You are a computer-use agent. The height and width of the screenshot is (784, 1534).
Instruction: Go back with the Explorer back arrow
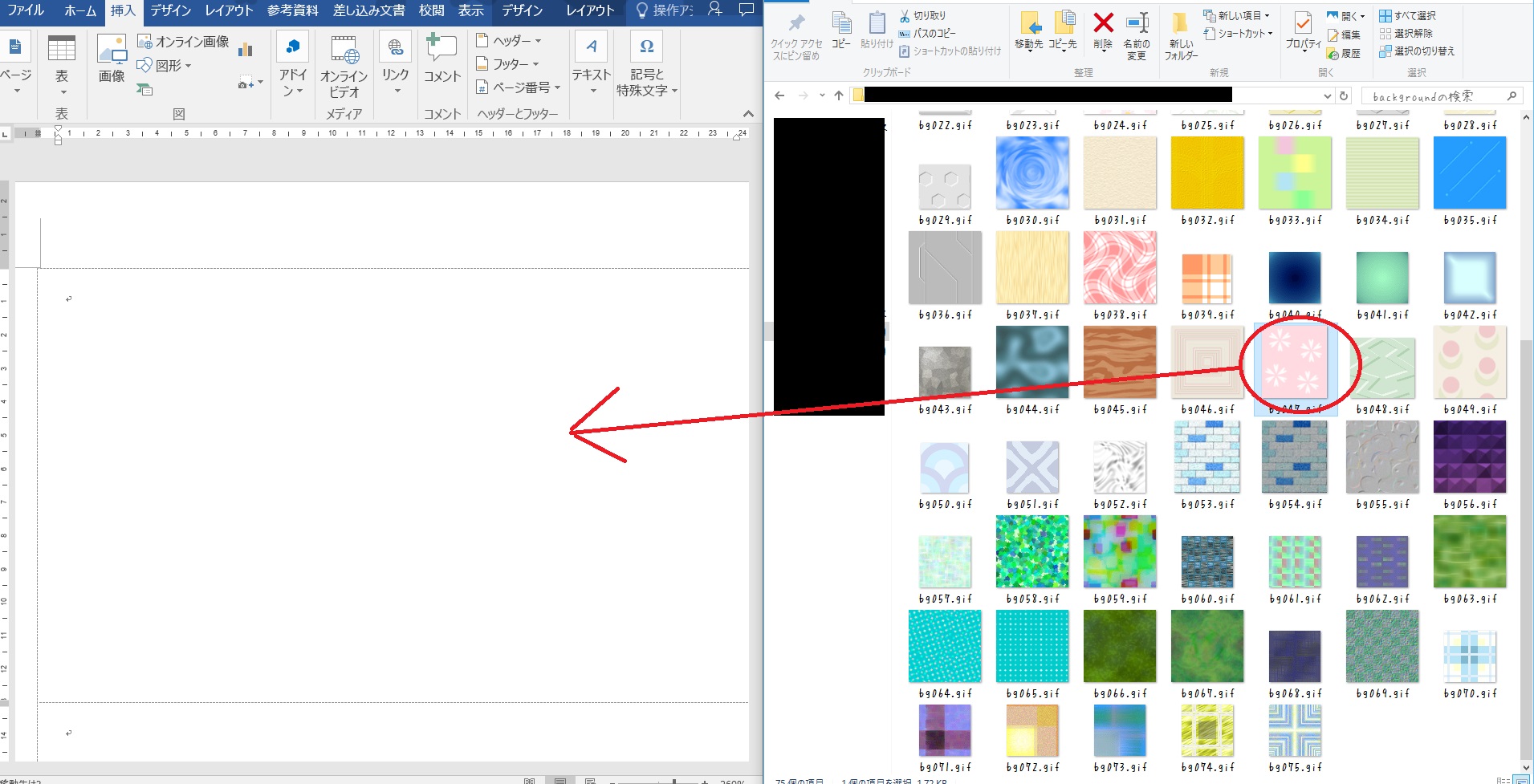click(779, 95)
